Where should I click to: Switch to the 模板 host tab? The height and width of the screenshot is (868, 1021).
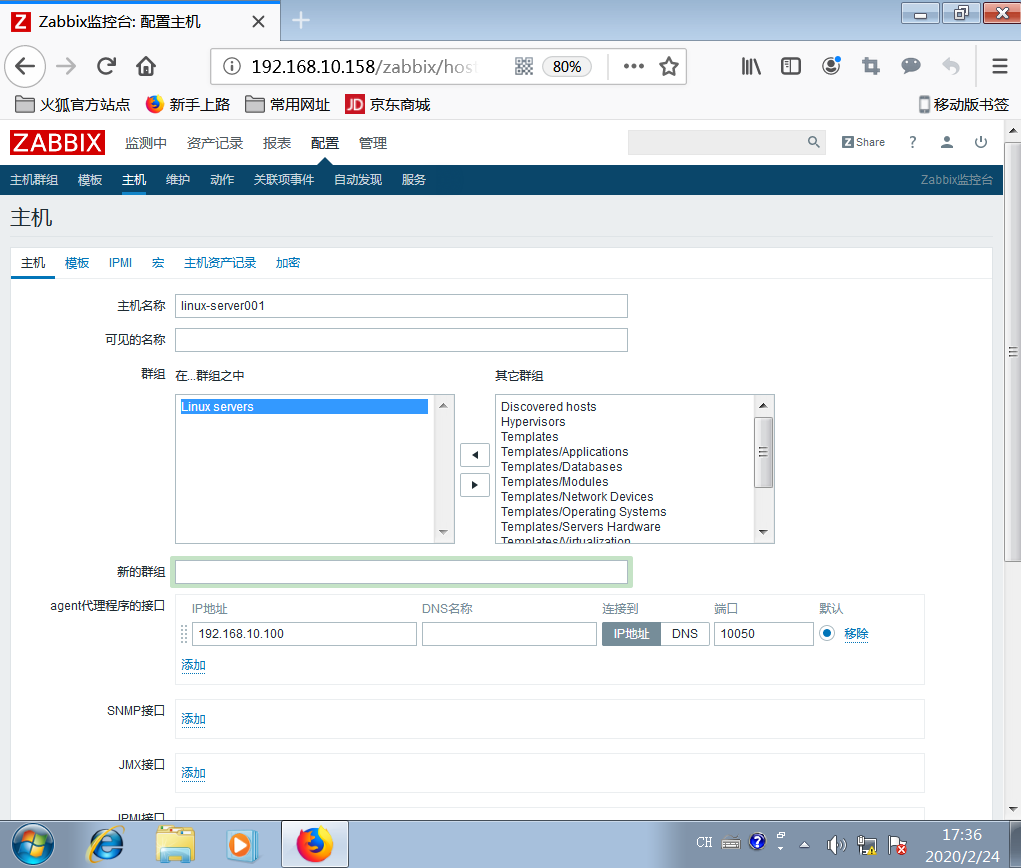77,263
